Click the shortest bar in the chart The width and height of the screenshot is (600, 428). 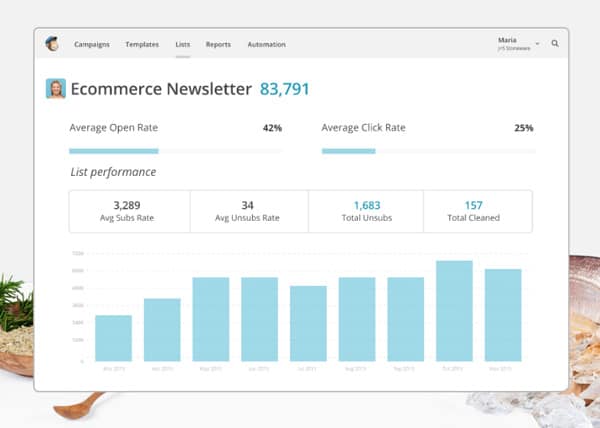(x=113, y=338)
